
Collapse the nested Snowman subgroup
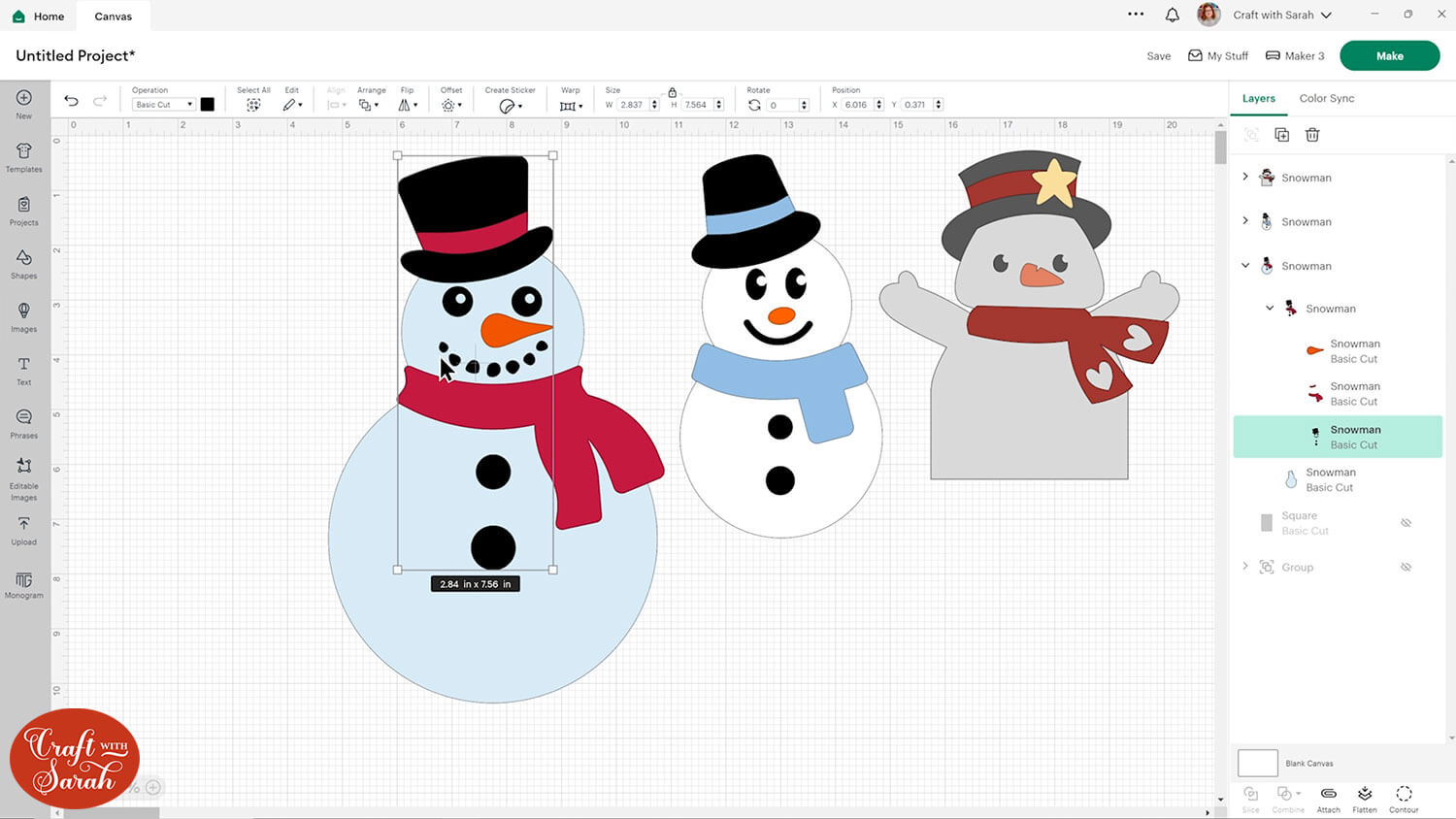[1270, 308]
